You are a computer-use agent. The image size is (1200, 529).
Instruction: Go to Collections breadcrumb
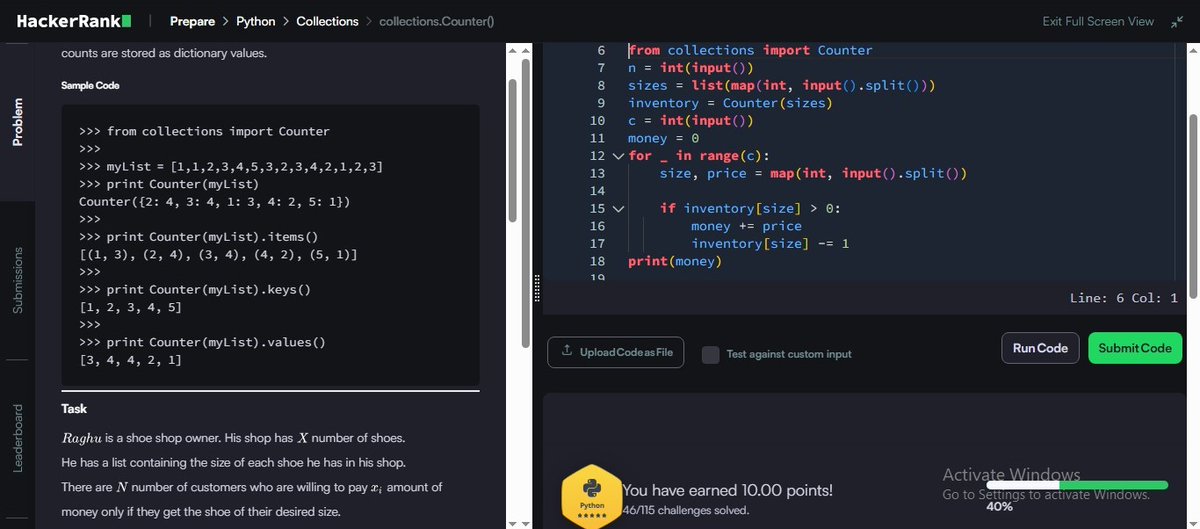pos(328,21)
